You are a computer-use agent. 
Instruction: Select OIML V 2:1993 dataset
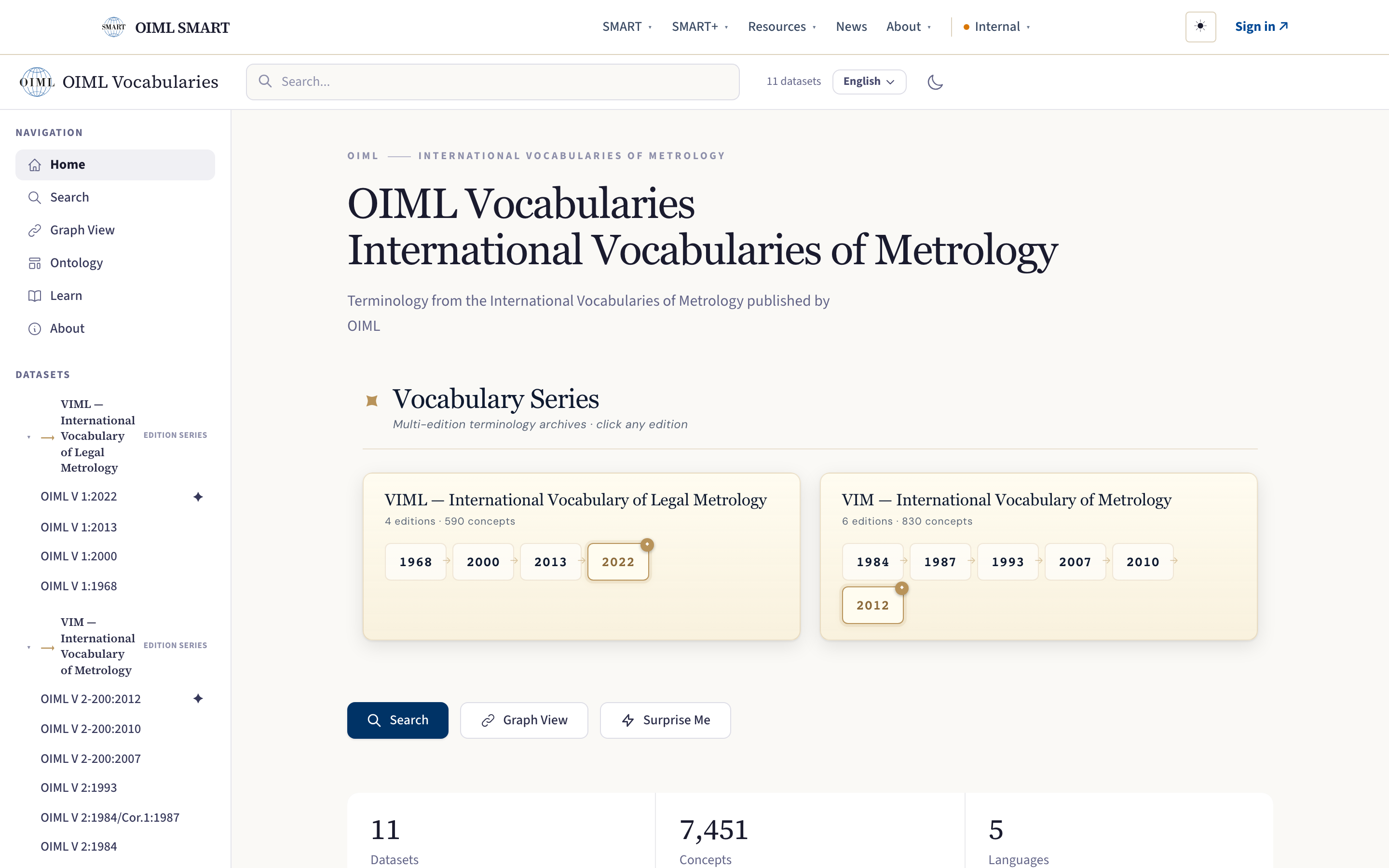click(79, 787)
